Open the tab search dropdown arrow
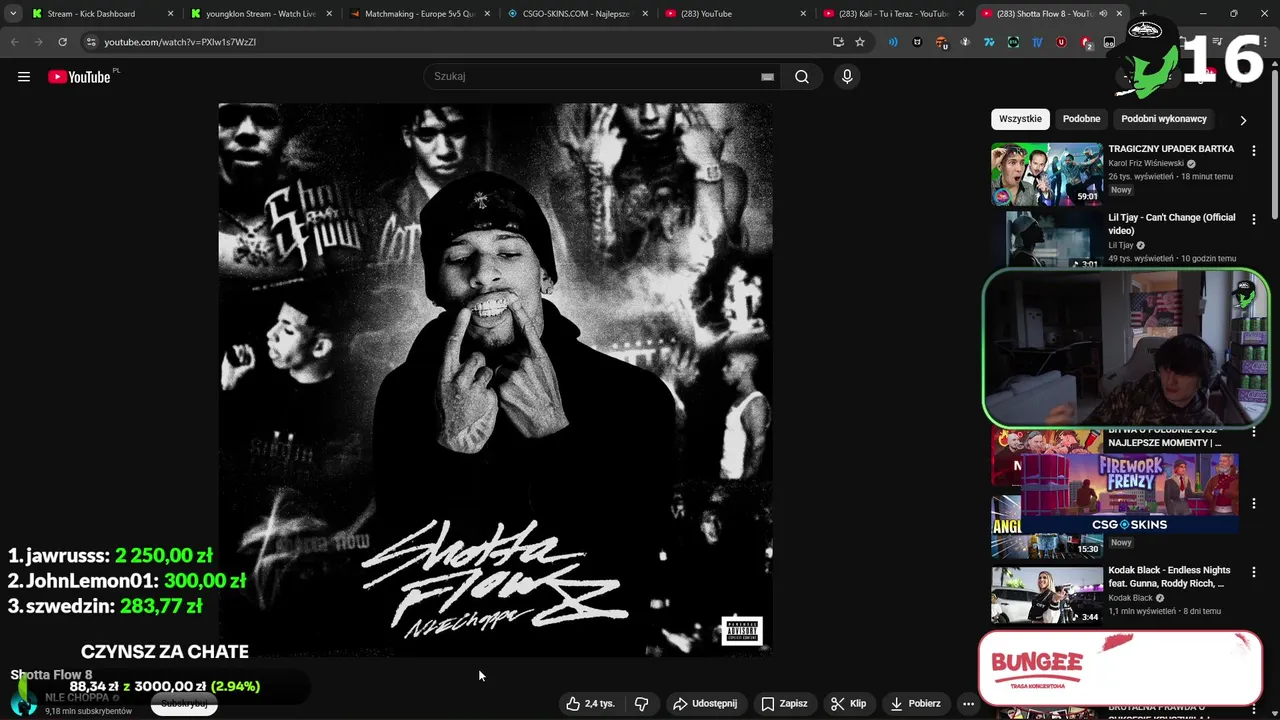Viewport: 1280px width, 720px height. pos(13,14)
